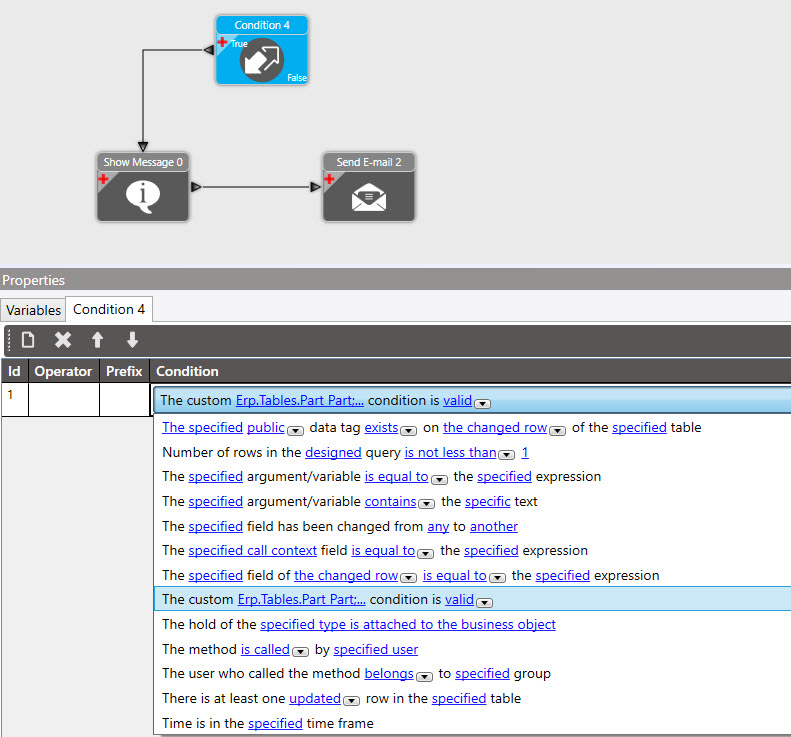The height and width of the screenshot is (737, 791).
Task: Select 'The hold of the' condition option
Action: click(472, 625)
